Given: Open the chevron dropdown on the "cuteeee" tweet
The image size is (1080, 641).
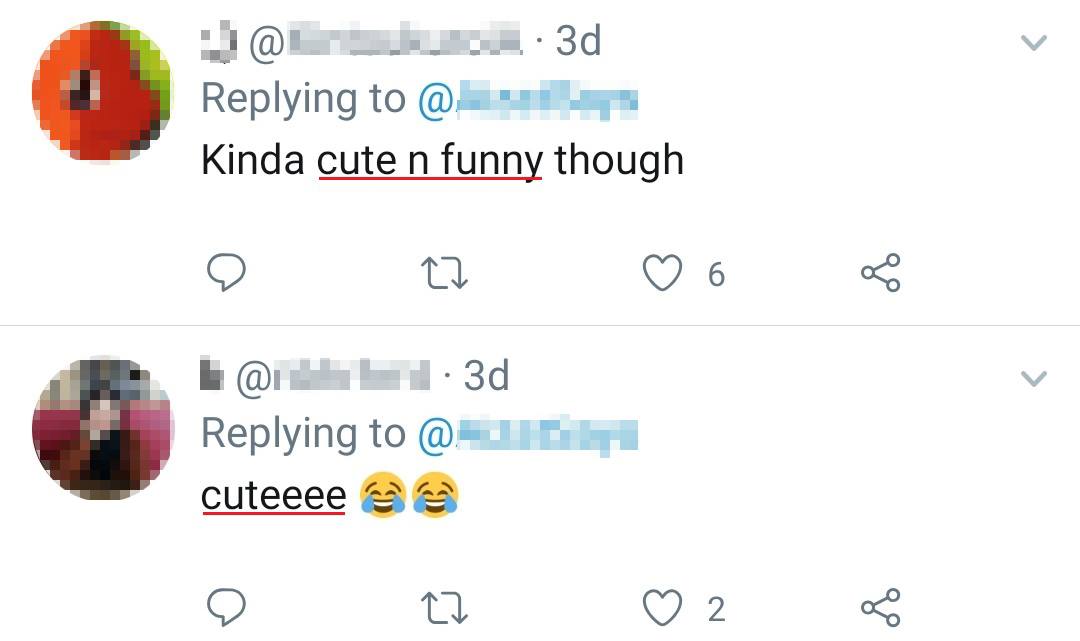Looking at the screenshot, I should (1033, 378).
